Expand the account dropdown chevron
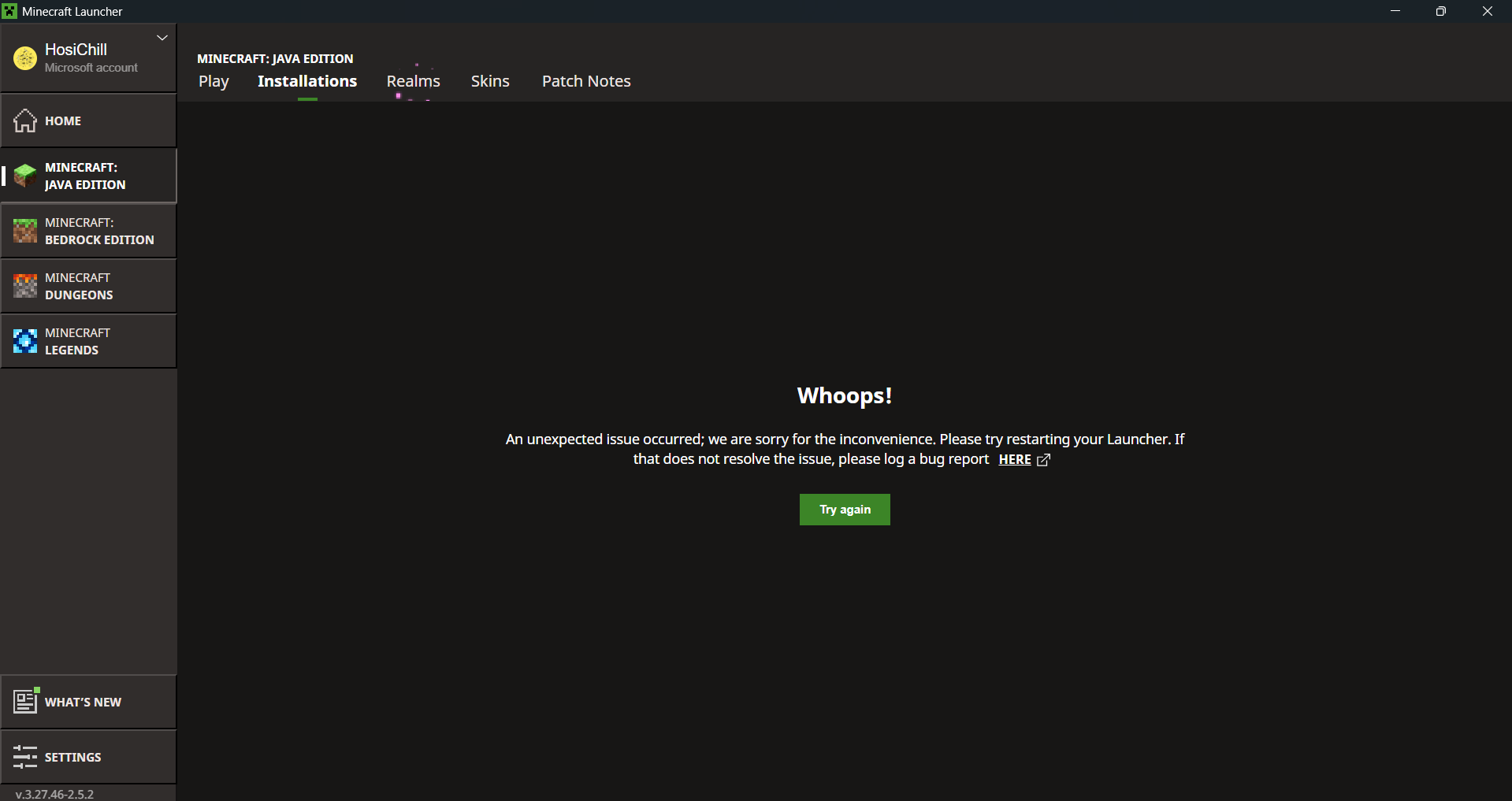The image size is (1512, 801). coord(162,38)
